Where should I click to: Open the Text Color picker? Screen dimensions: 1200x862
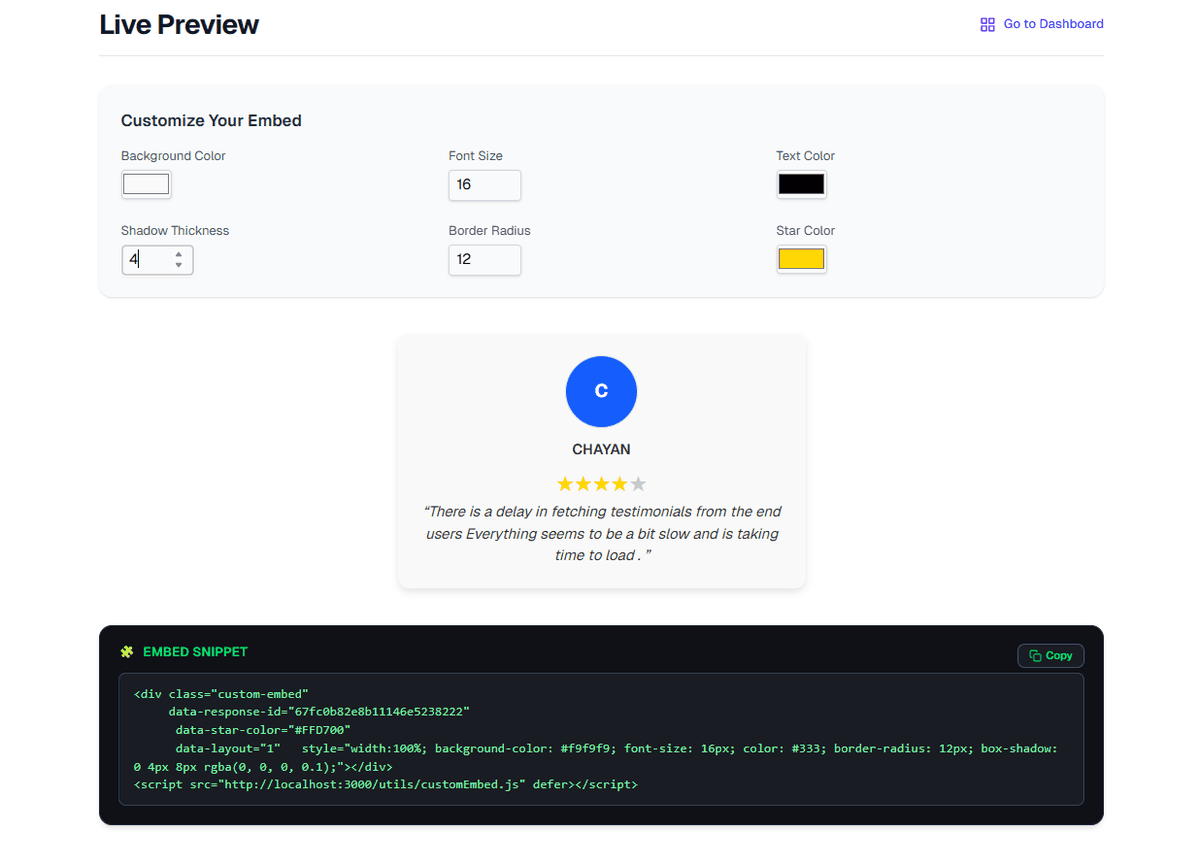click(x=801, y=184)
